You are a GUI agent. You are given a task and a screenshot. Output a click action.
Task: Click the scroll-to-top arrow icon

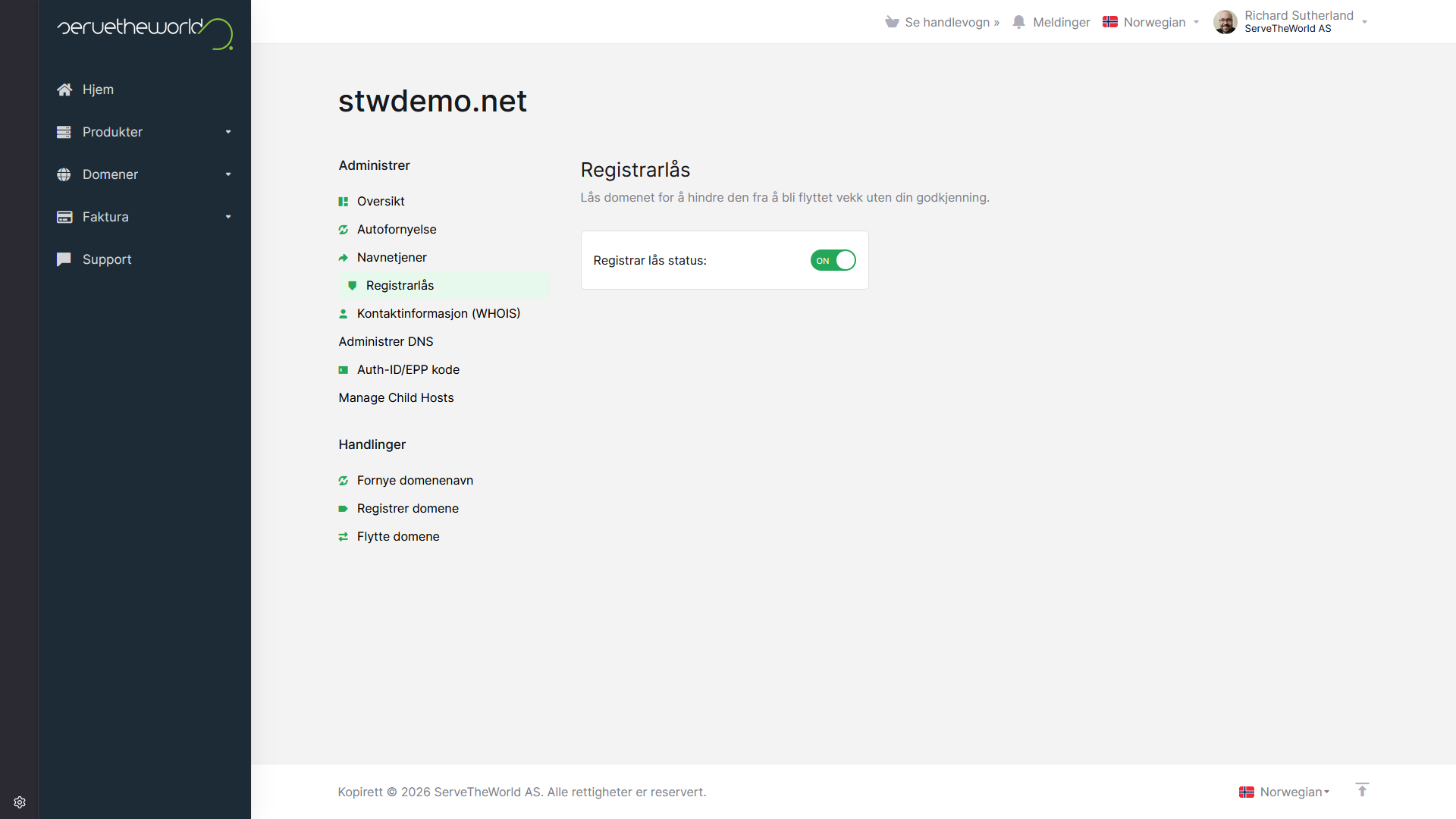[x=1362, y=790]
